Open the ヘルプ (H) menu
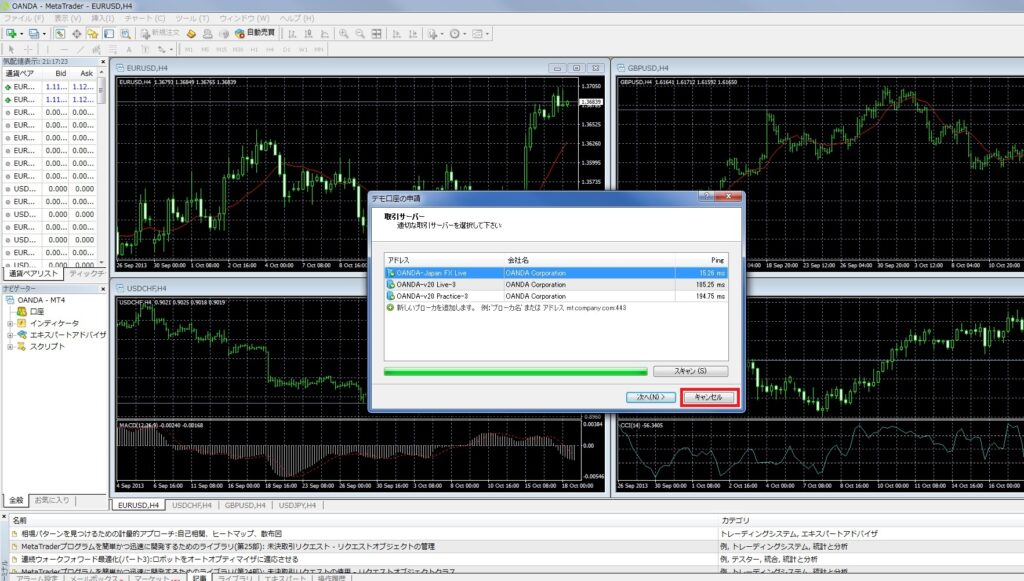 296,18
